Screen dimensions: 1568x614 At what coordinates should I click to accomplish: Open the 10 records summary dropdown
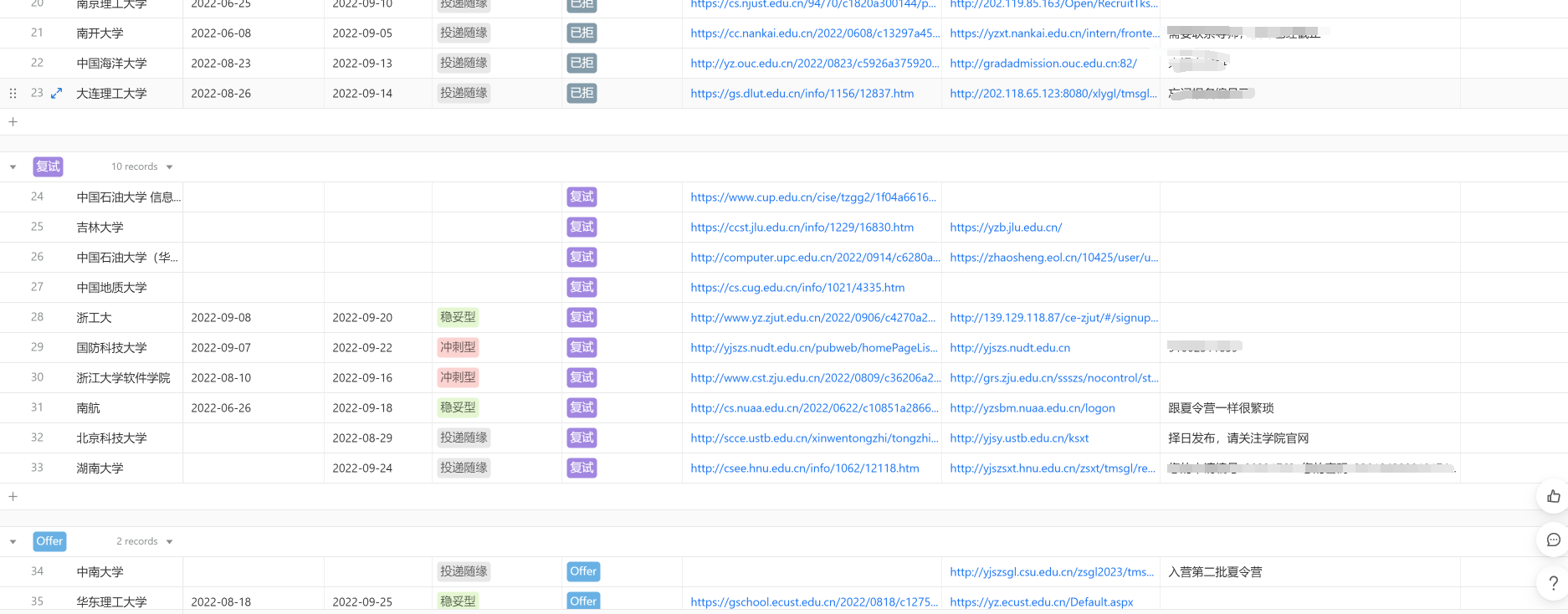tap(142, 167)
